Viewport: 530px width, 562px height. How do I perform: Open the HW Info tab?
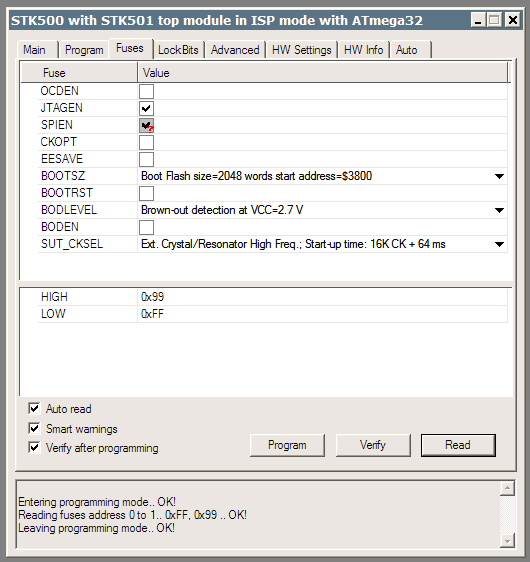click(363, 49)
